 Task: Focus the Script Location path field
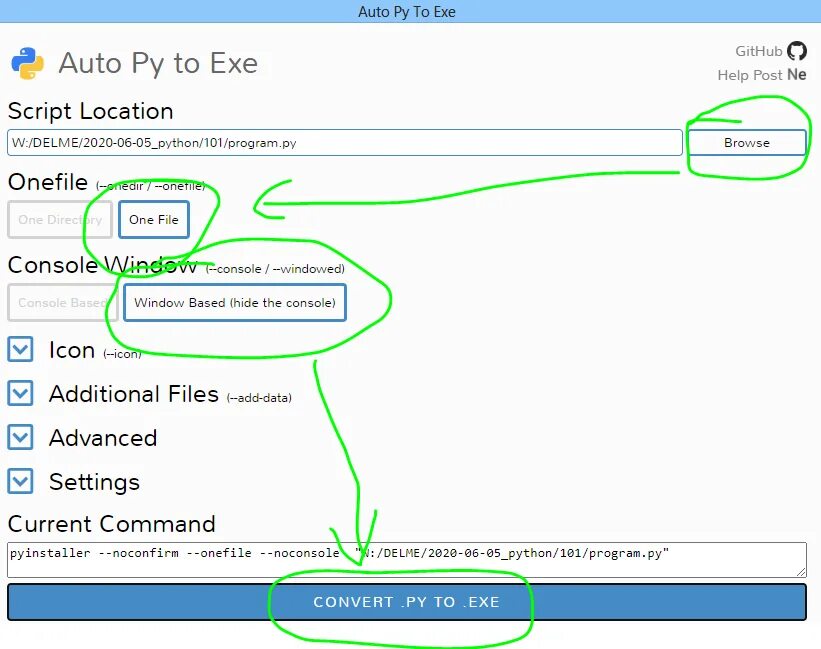[345, 142]
